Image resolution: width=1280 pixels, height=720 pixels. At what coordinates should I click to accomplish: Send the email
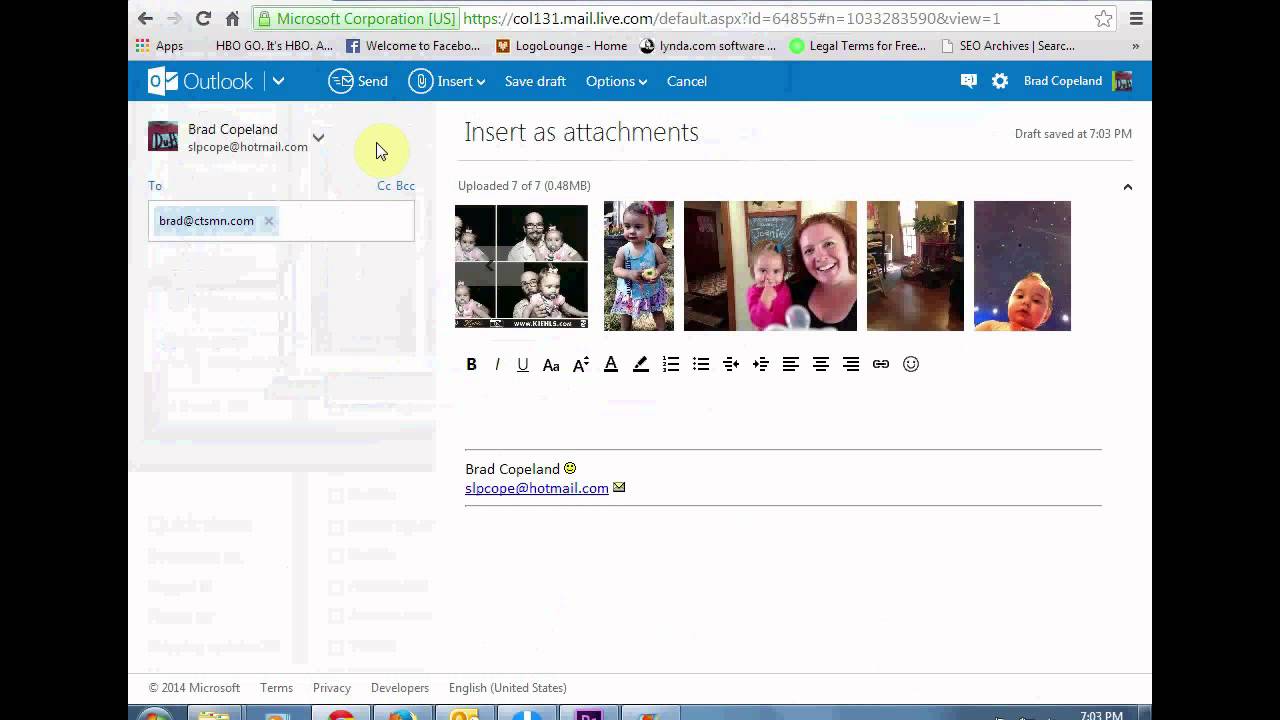[359, 81]
